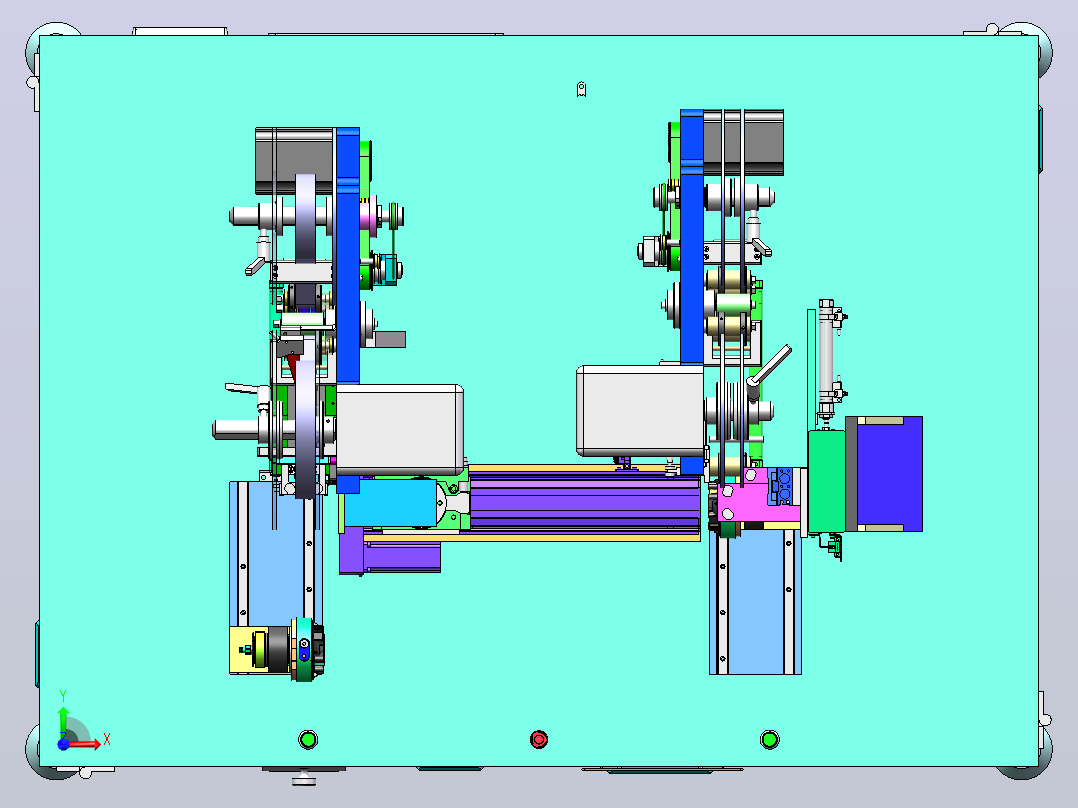Viewport: 1078px width, 808px height.
Task: Pick the vertical pneumatic cylinder on right
Action: (826, 361)
